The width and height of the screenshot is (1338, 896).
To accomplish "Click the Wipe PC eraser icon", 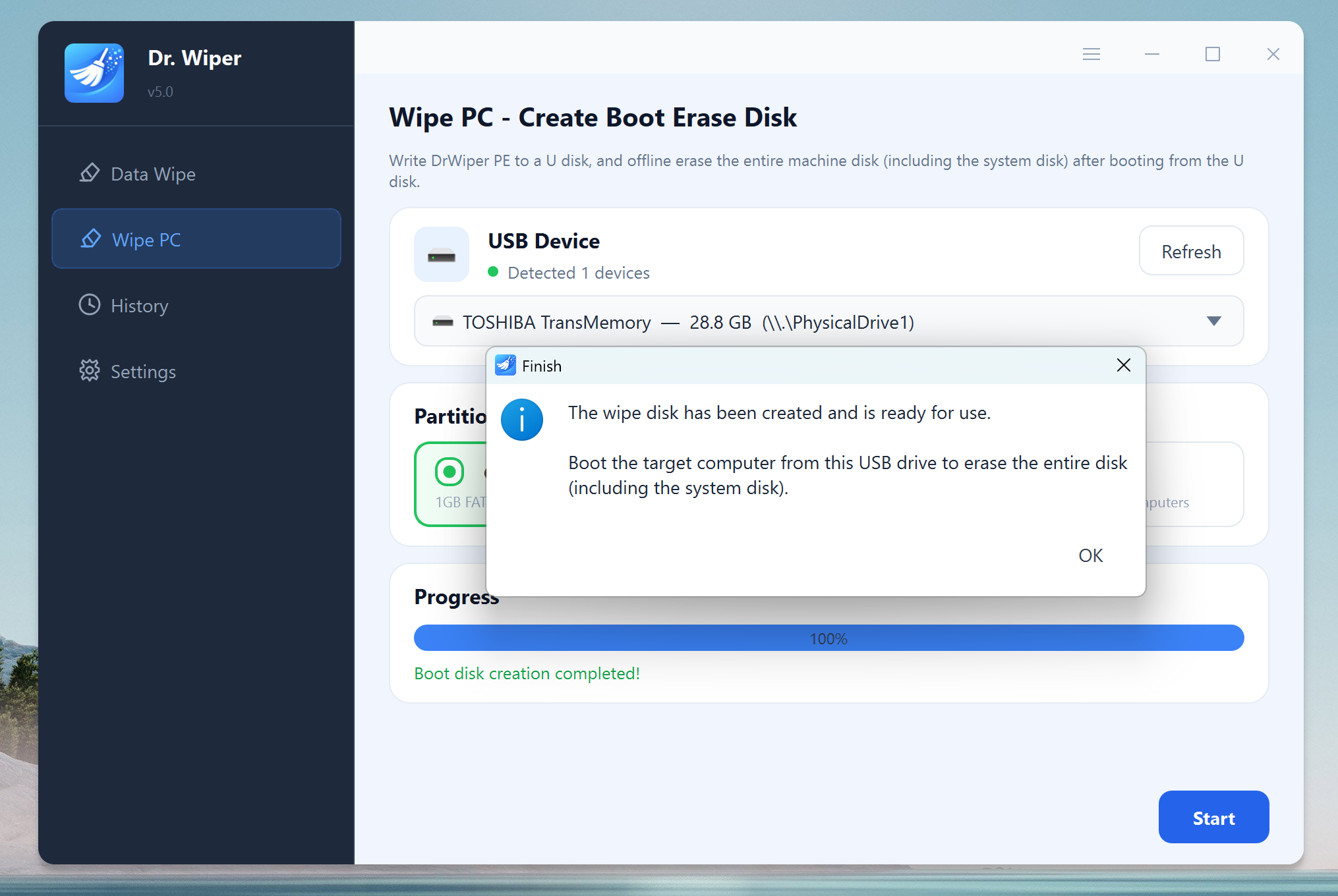I will [x=91, y=239].
